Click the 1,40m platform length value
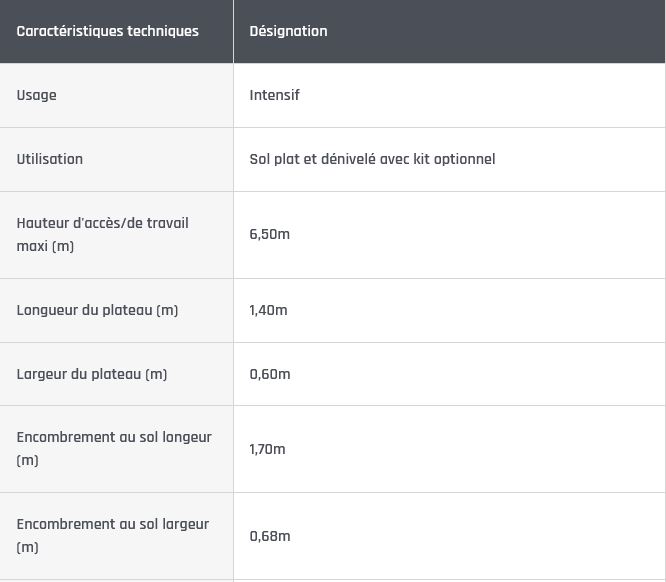666x582 pixels. 268,310
